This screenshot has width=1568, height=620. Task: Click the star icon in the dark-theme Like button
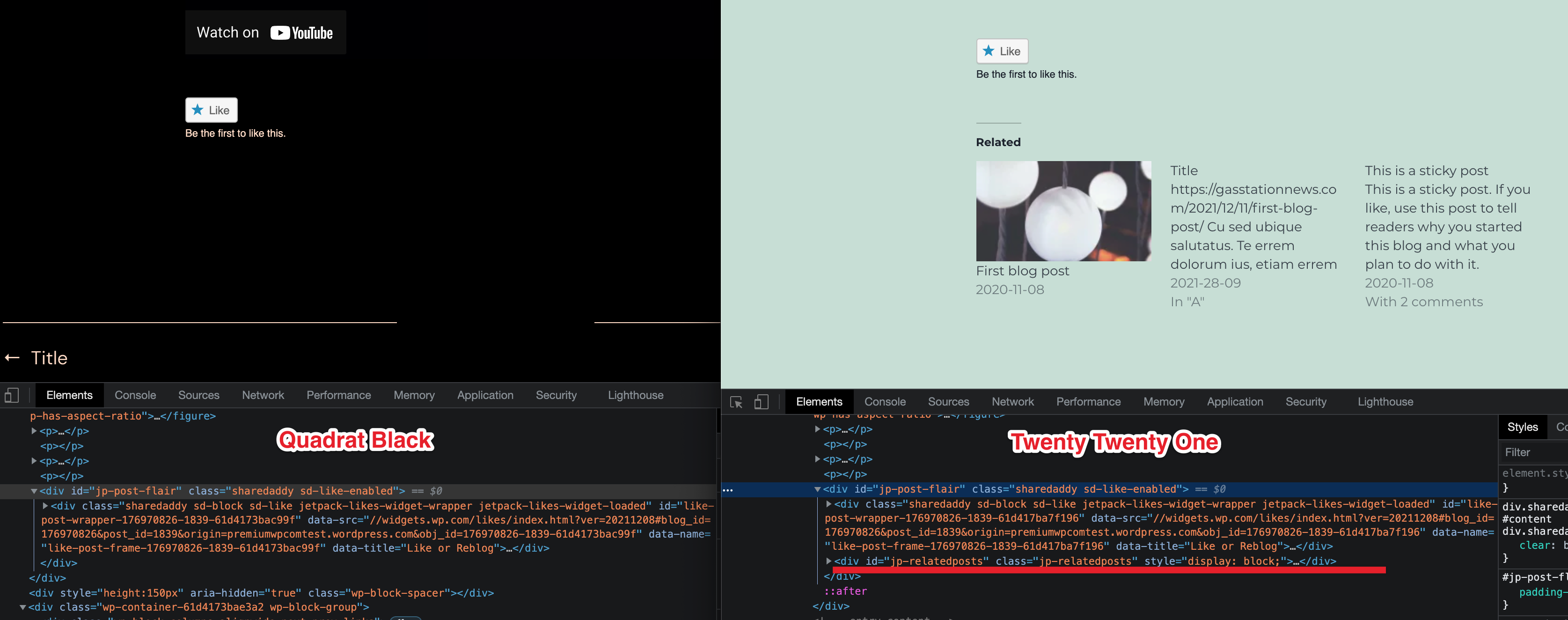click(198, 110)
